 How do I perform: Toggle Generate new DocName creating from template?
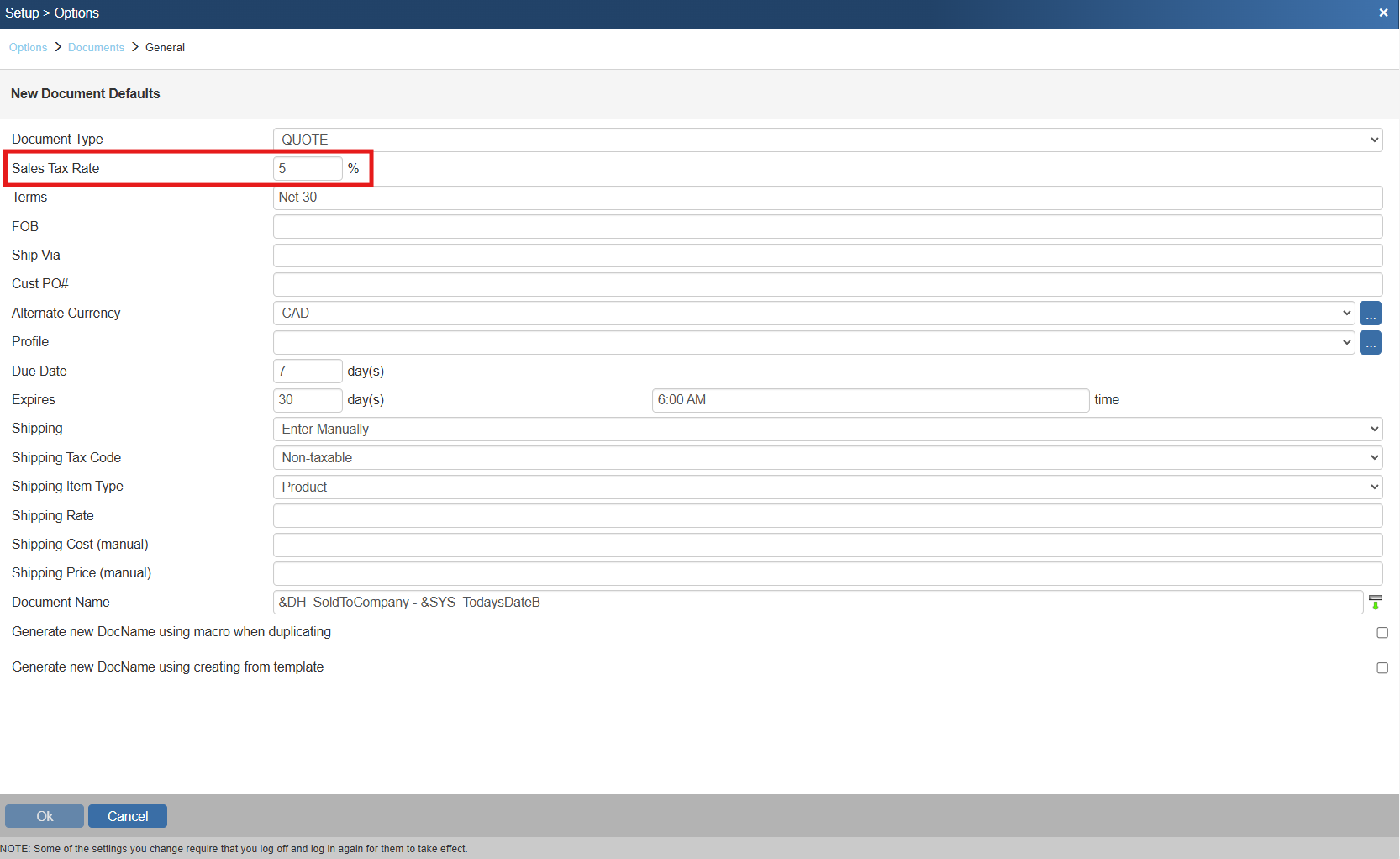pos(1382,667)
